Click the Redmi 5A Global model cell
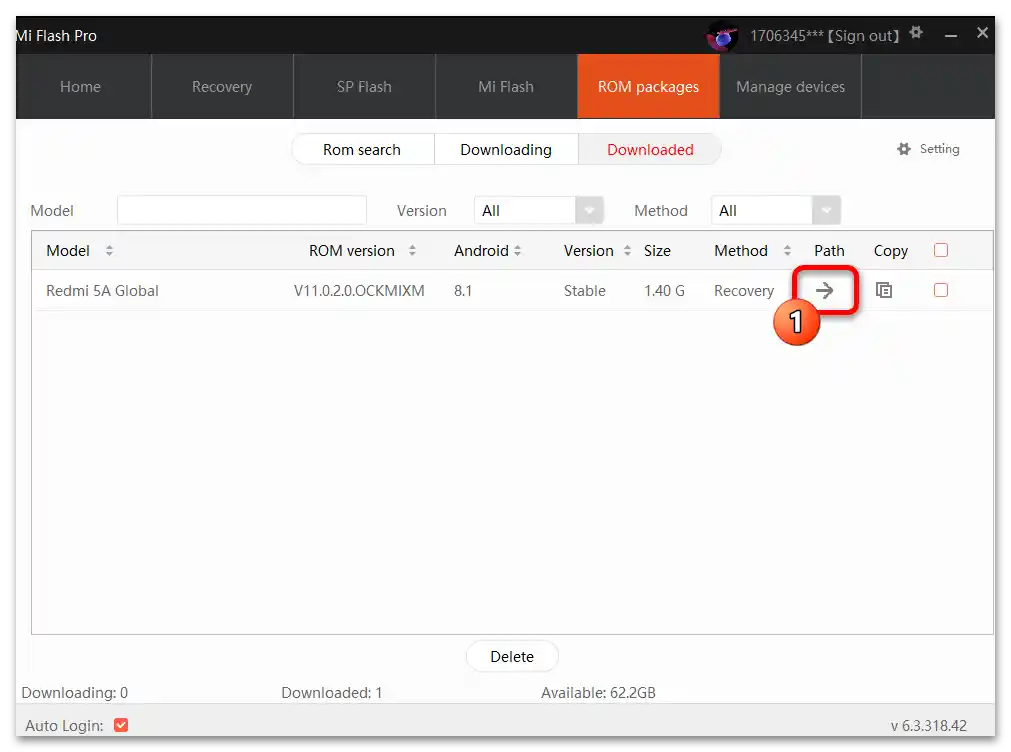This screenshot has height=752, width=1011. pos(103,291)
